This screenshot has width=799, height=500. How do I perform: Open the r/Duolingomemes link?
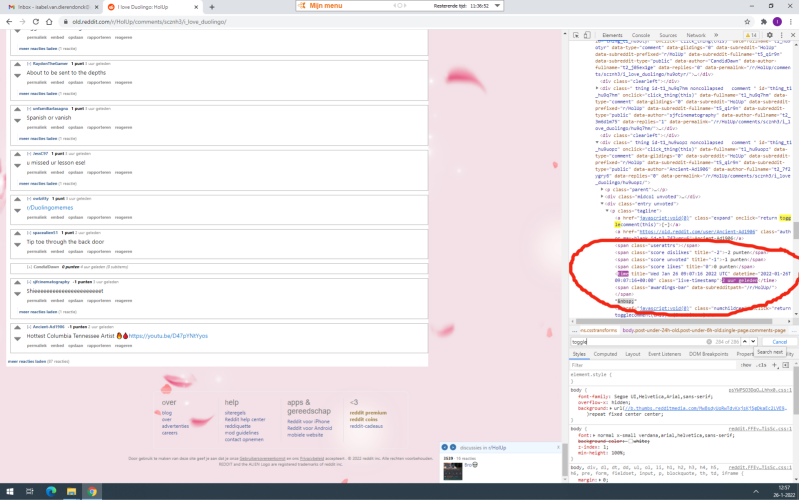(50, 207)
